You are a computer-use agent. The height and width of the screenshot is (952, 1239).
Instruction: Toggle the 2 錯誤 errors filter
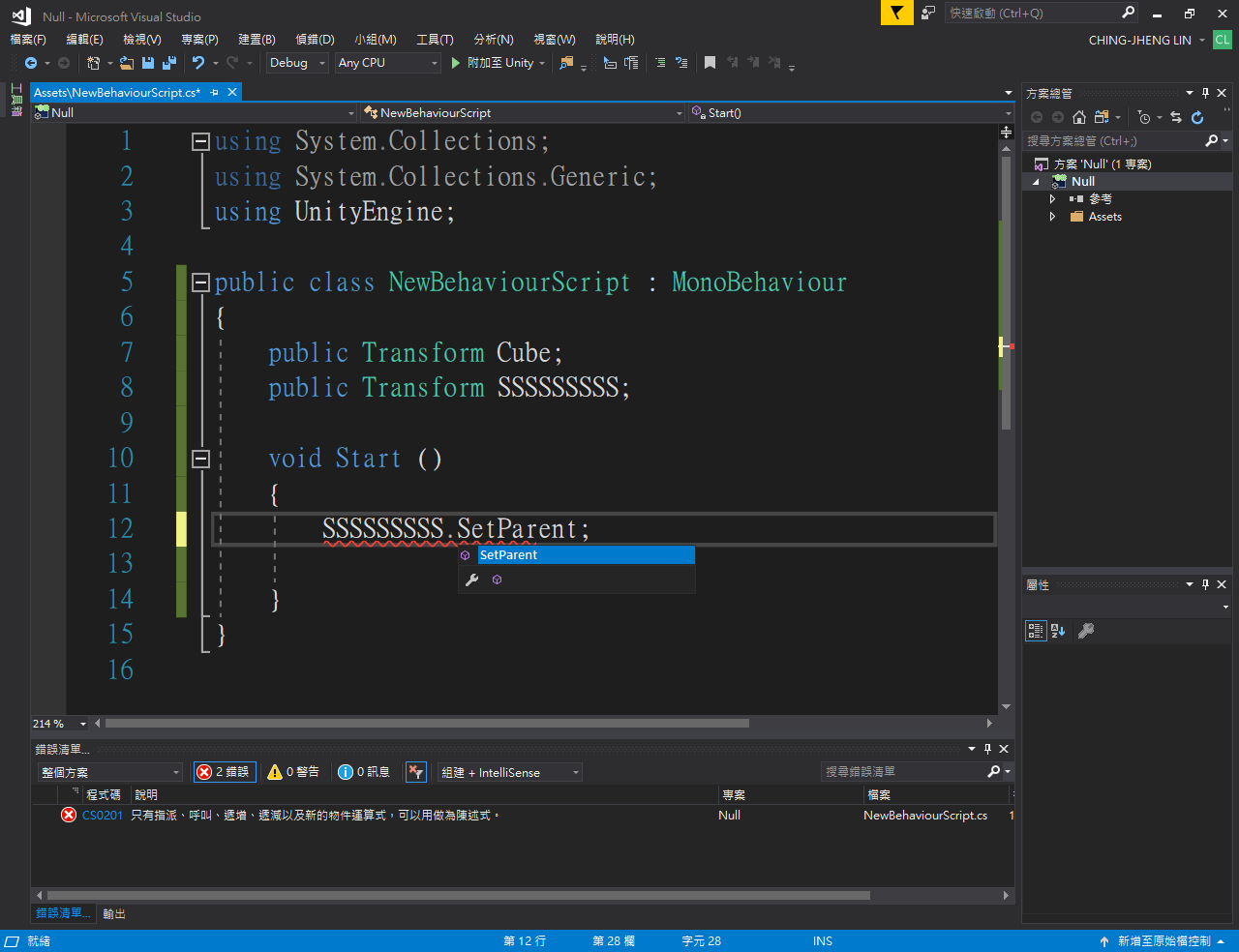pyautogui.click(x=225, y=772)
